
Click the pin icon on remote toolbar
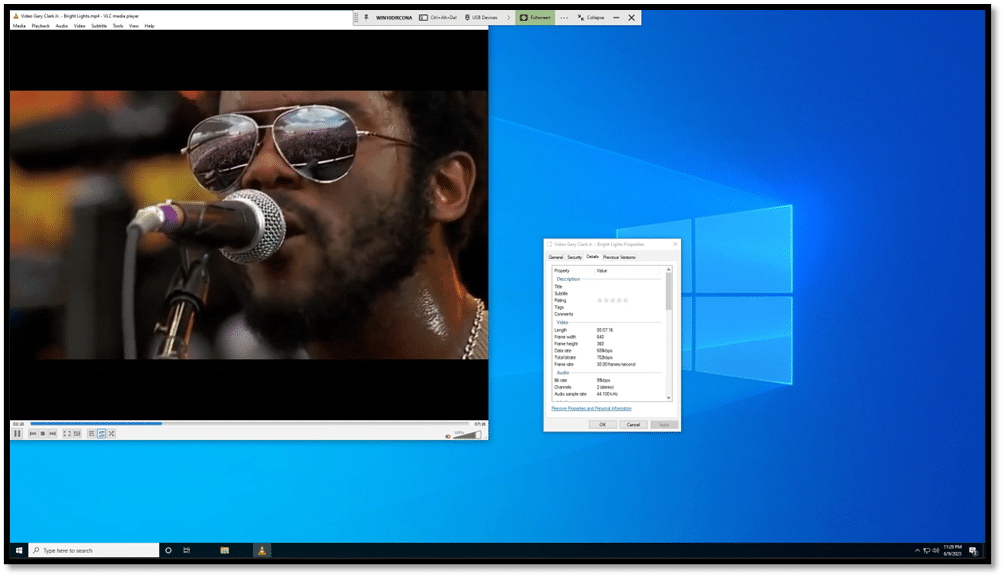point(366,18)
